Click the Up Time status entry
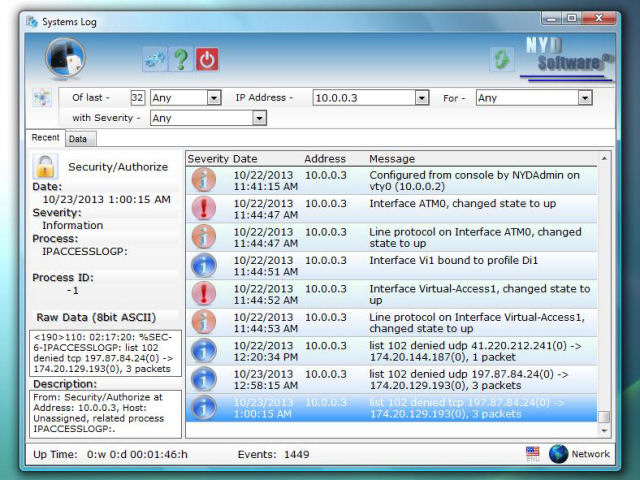The image size is (640, 480). click(110, 454)
